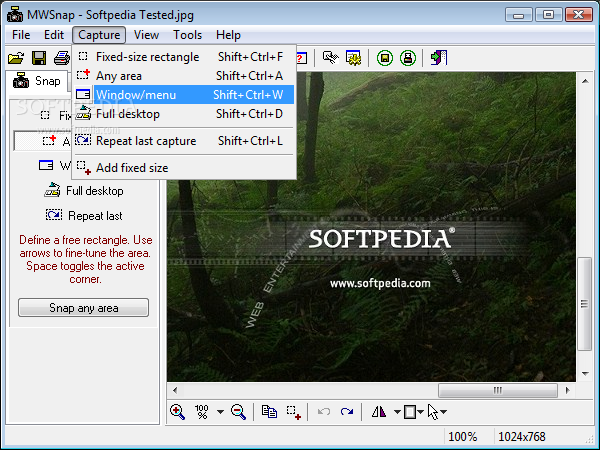This screenshot has width=600, height=450.
Task: Open the File menu
Action: (21, 35)
